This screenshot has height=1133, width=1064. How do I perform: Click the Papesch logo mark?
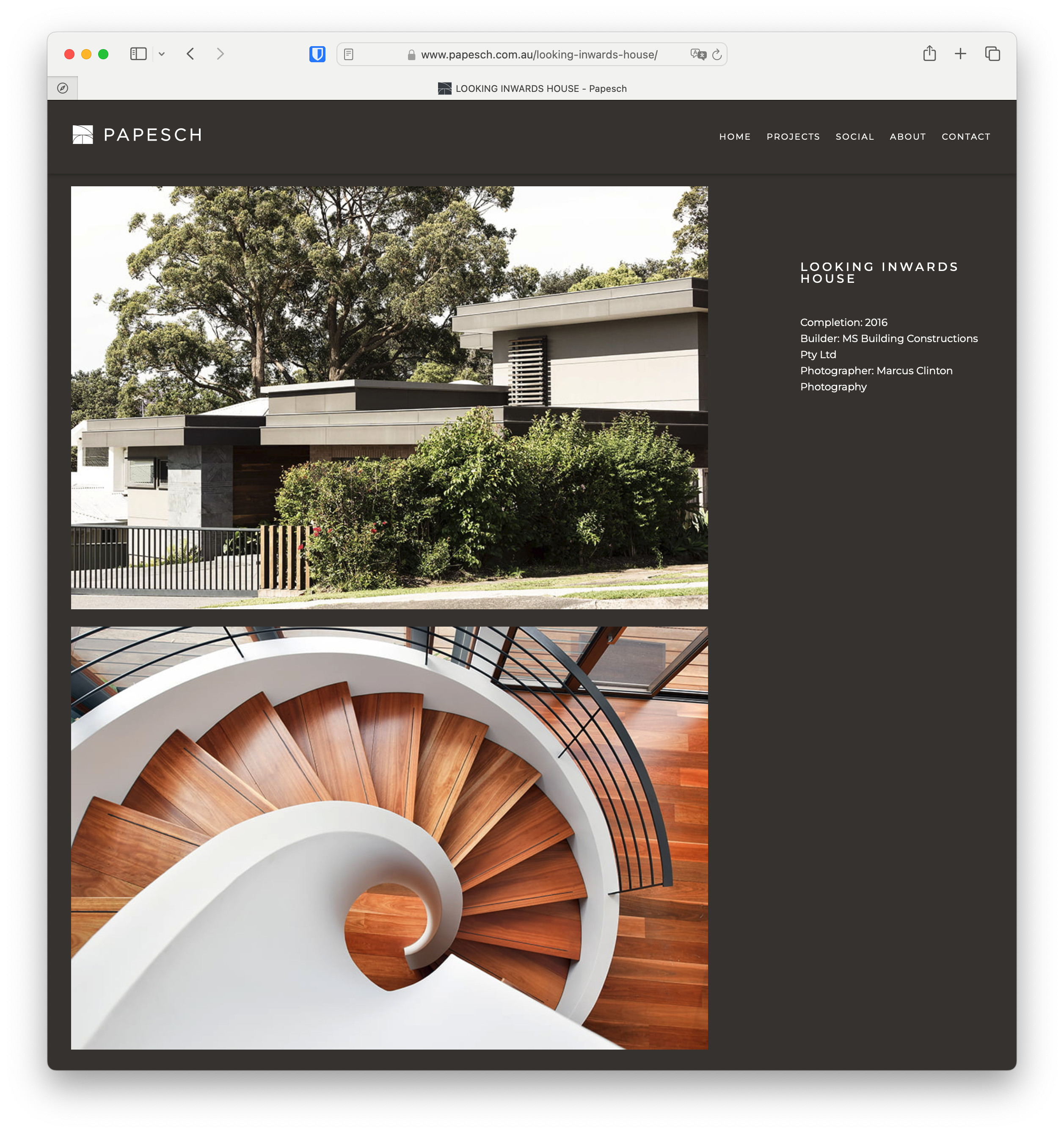[83, 135]
